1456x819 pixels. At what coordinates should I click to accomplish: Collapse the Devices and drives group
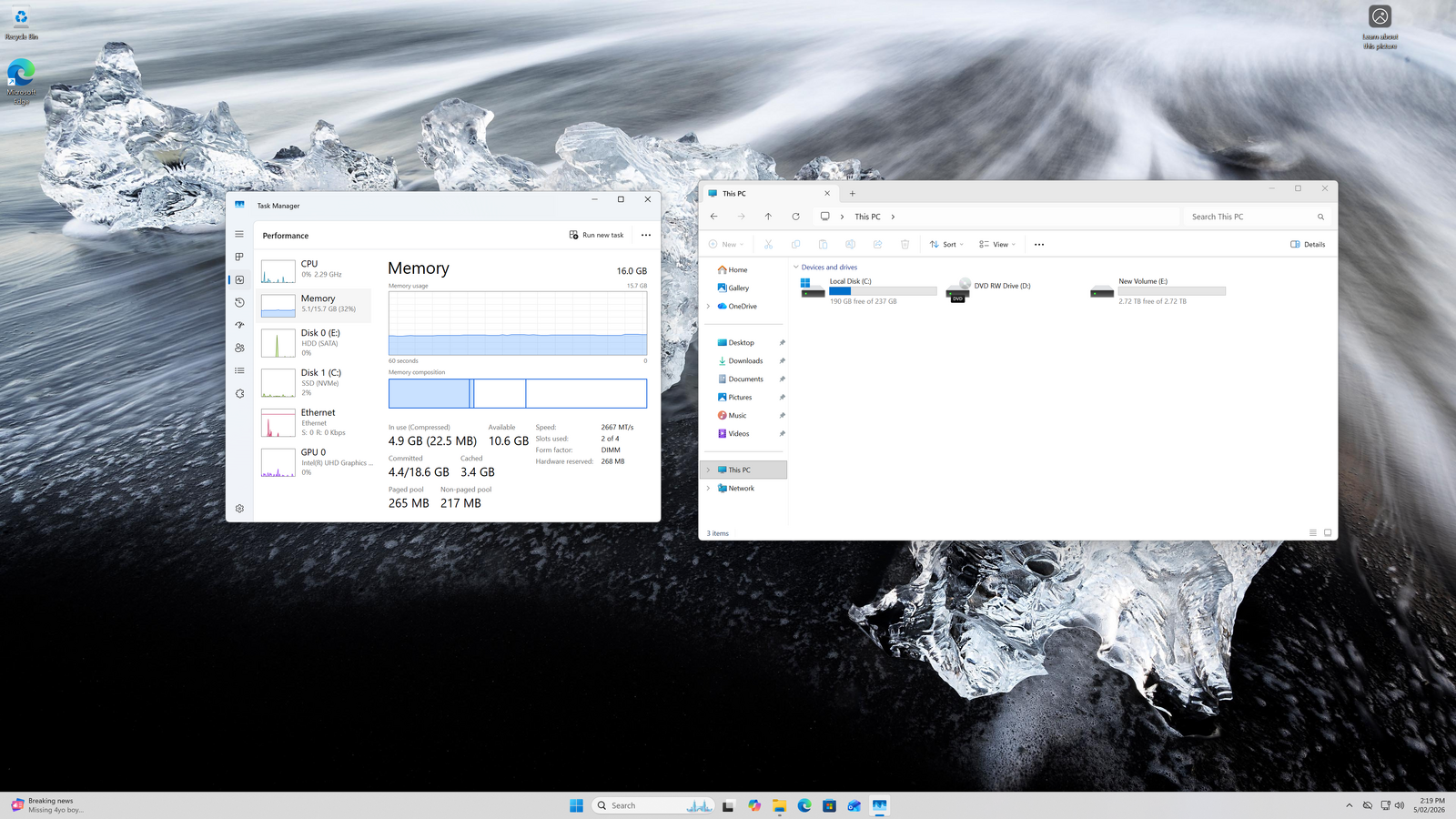[x=796, y=268]
